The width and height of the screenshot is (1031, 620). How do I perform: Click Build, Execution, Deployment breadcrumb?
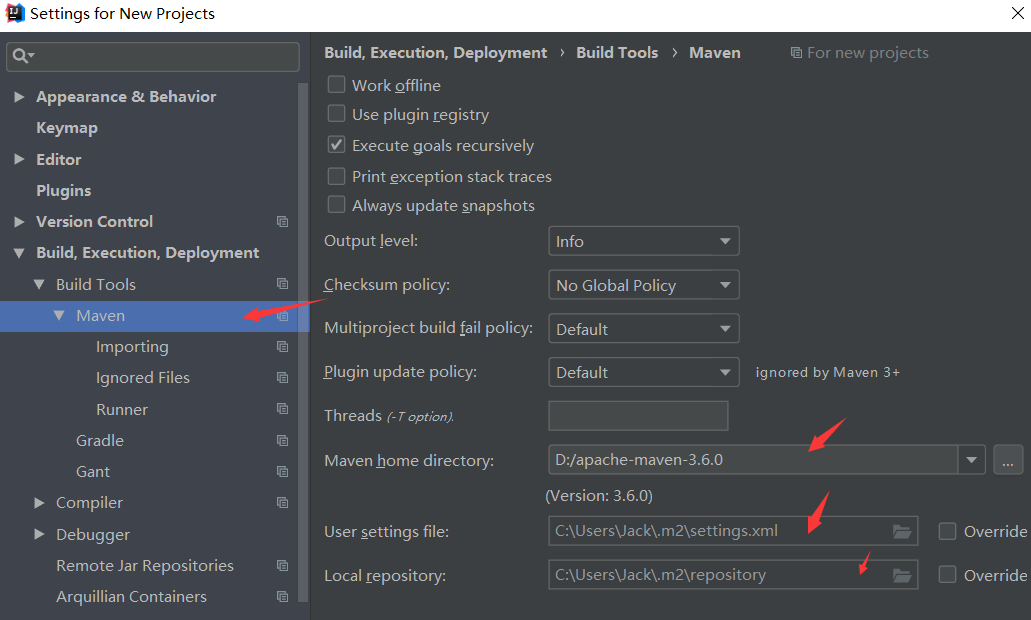(x=435, y=53)
